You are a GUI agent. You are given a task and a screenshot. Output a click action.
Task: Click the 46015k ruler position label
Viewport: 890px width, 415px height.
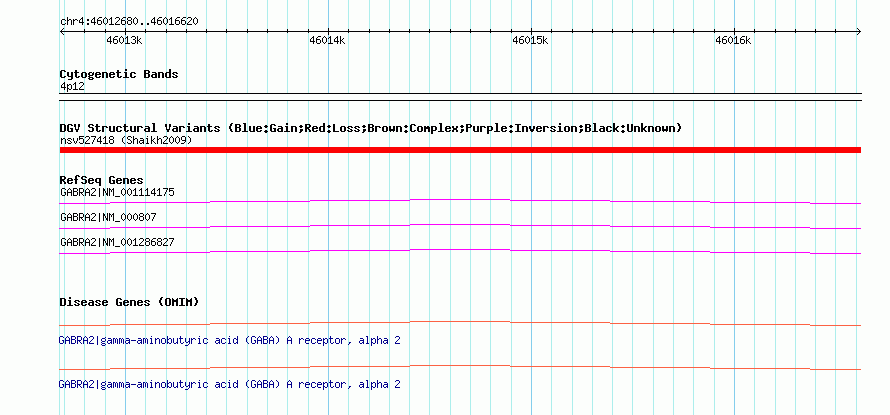click(530, 40)
